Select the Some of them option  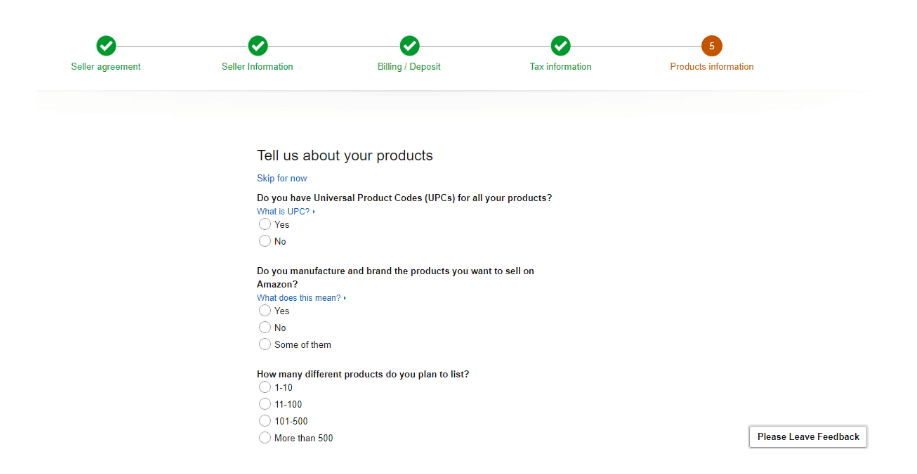265,345
